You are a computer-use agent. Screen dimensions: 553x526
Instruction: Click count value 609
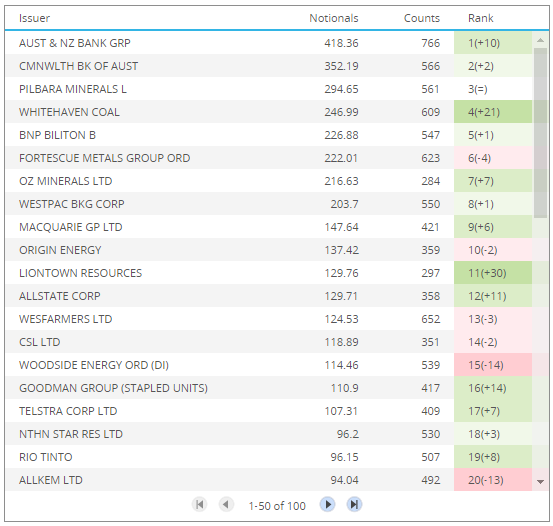(x=431, y=112)
